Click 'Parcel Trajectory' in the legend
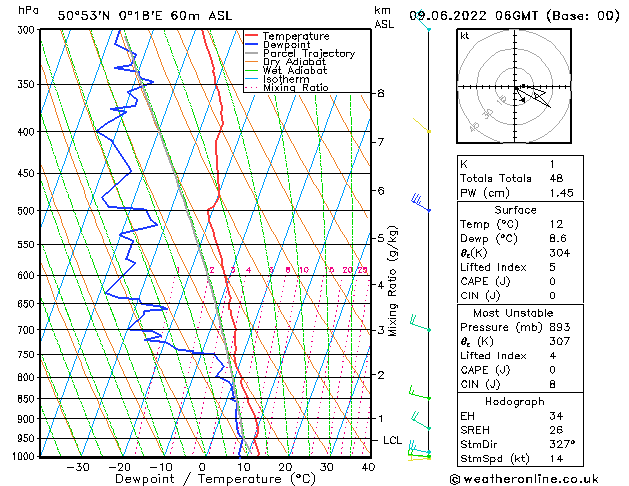Image resolution: width=629 pixels, height=486 pixels. pos(309,53)
